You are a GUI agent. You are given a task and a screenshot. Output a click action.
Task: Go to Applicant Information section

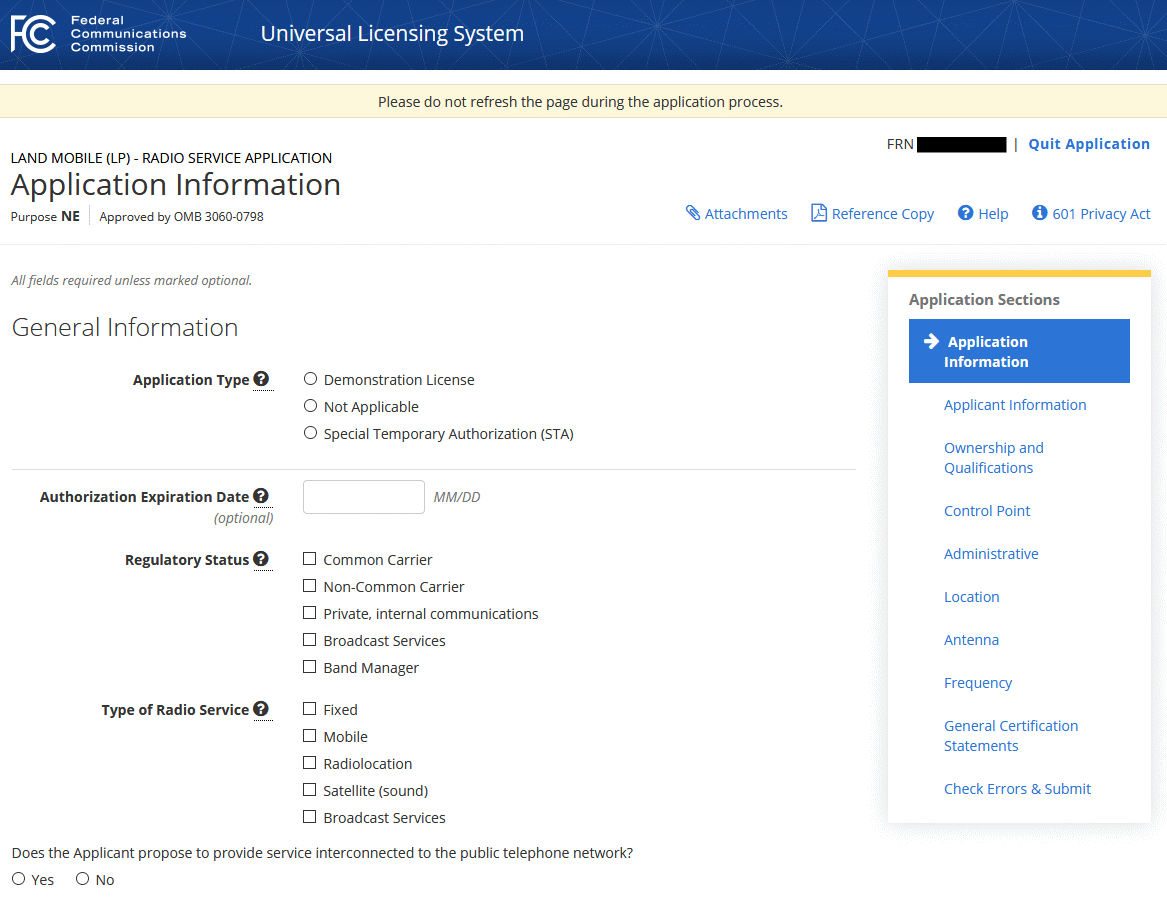[x=1015, y=405]
